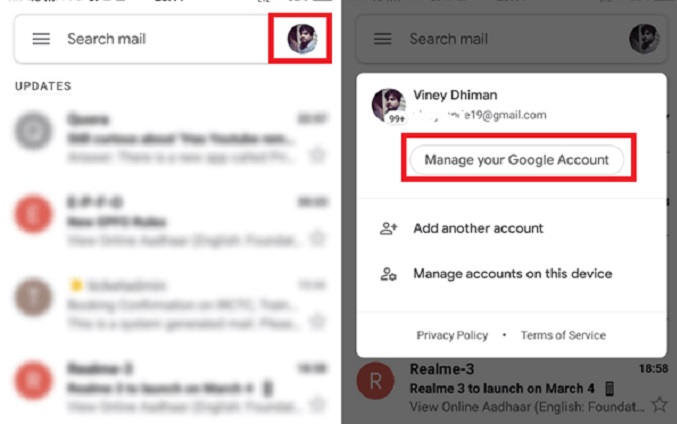Tap the grey sender avatar of first email

33,131
